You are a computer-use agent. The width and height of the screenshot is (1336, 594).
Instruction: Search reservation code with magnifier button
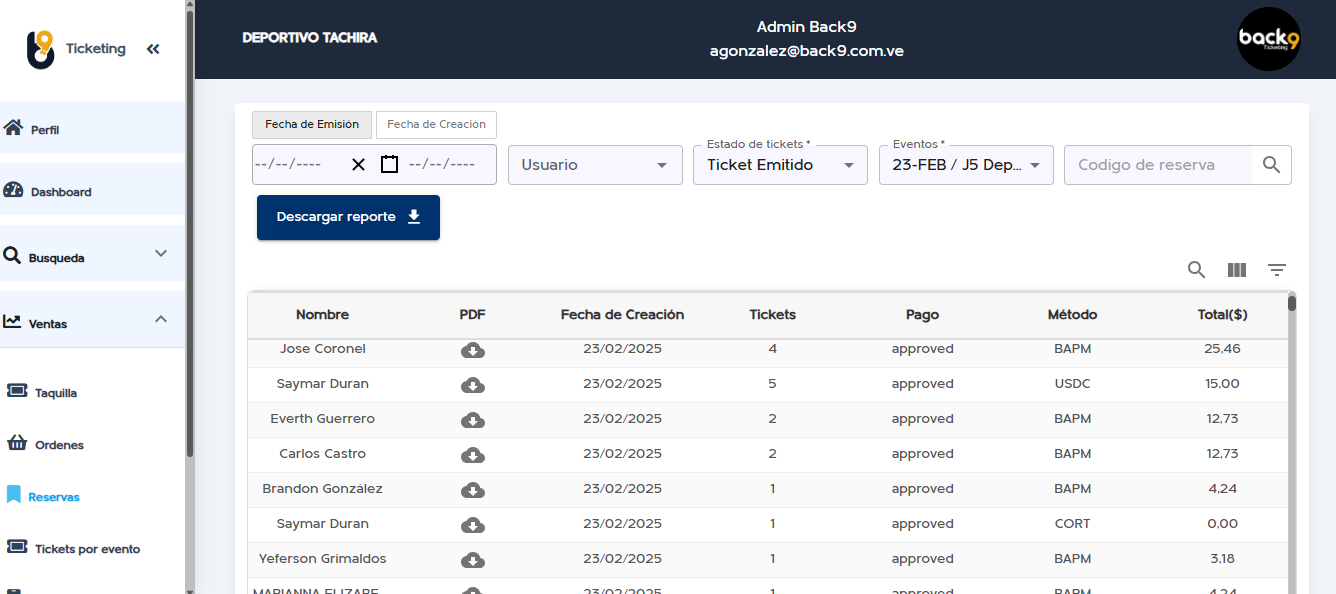click(x=1271, y=165)
